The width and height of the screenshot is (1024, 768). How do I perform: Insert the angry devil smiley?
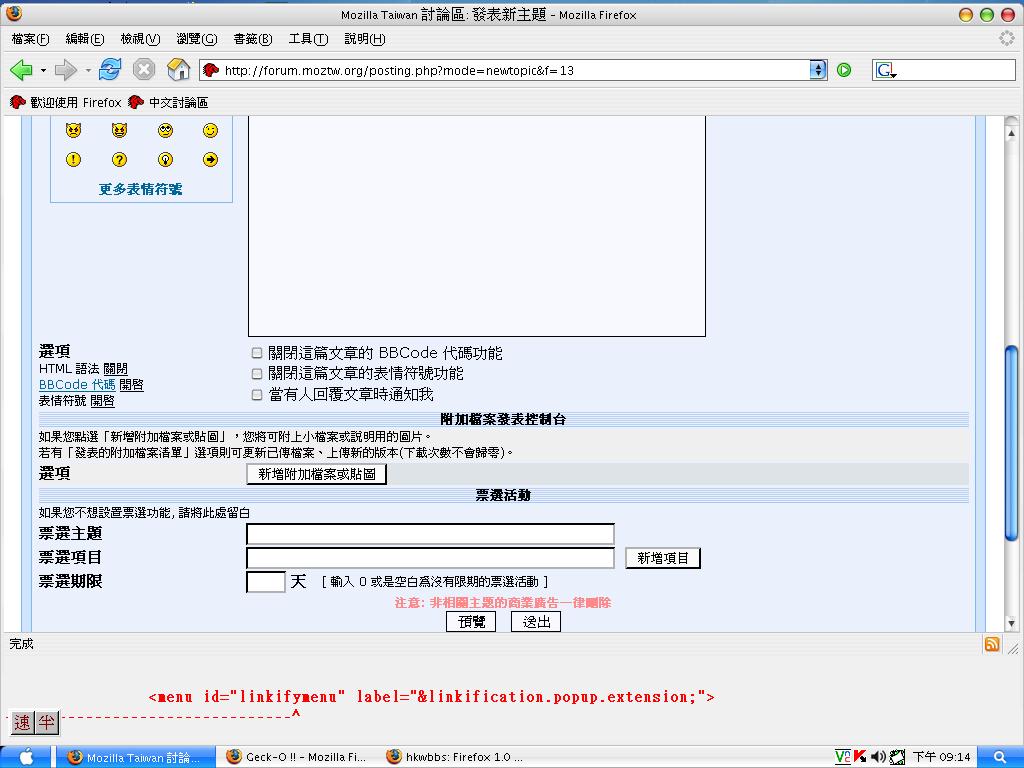[73, 130]
